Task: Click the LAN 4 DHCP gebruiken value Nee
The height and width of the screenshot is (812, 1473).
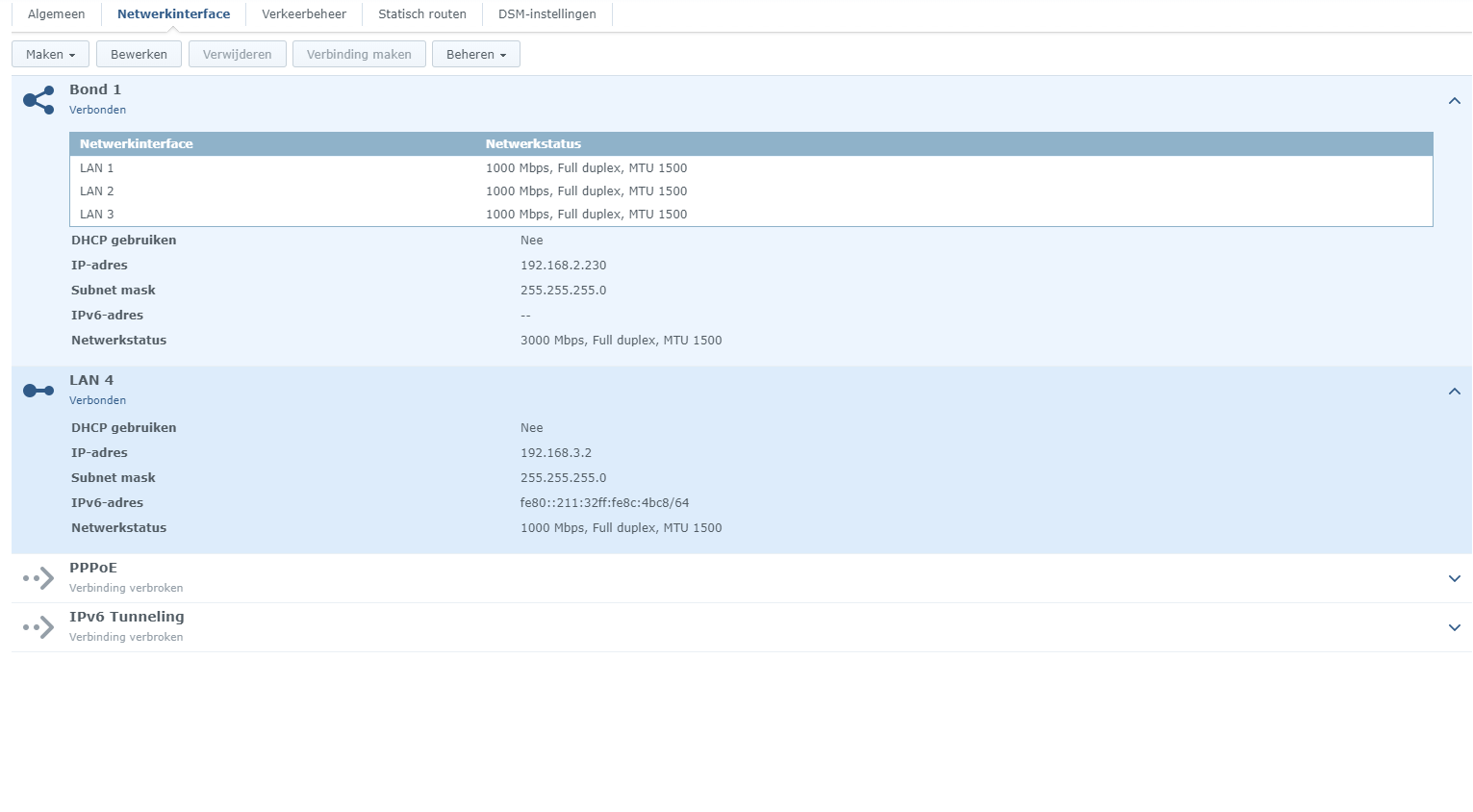Action: tap(532, 428)
